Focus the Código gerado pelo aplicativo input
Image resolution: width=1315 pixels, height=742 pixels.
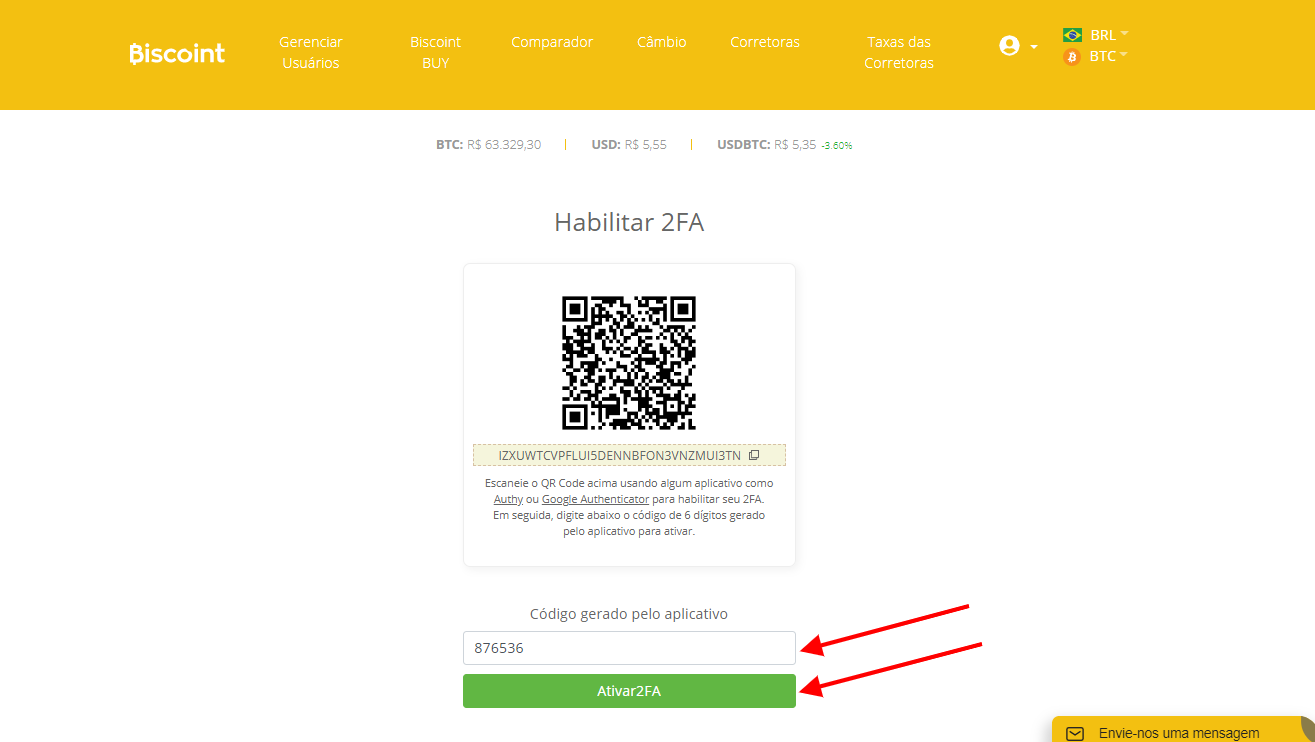click(629, 648)
